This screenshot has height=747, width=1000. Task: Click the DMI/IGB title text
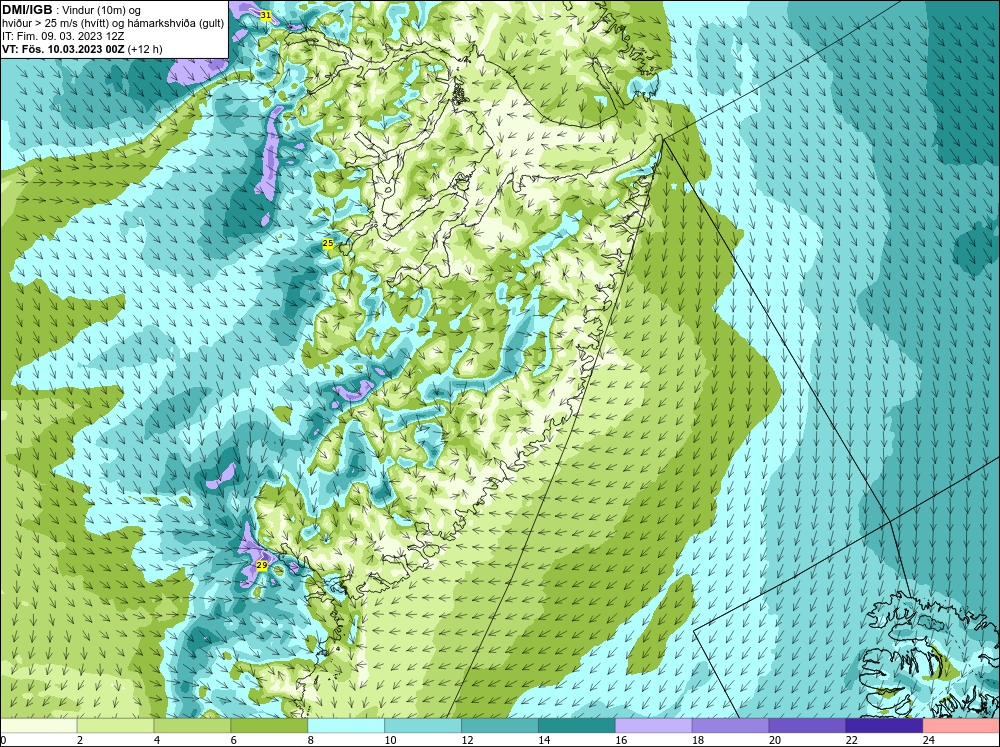[27, 10]
